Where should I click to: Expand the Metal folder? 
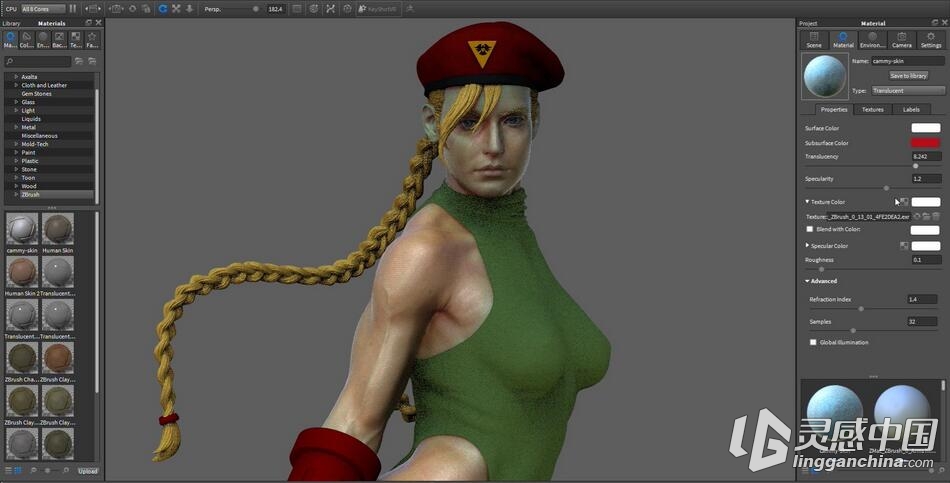point(16,127)
